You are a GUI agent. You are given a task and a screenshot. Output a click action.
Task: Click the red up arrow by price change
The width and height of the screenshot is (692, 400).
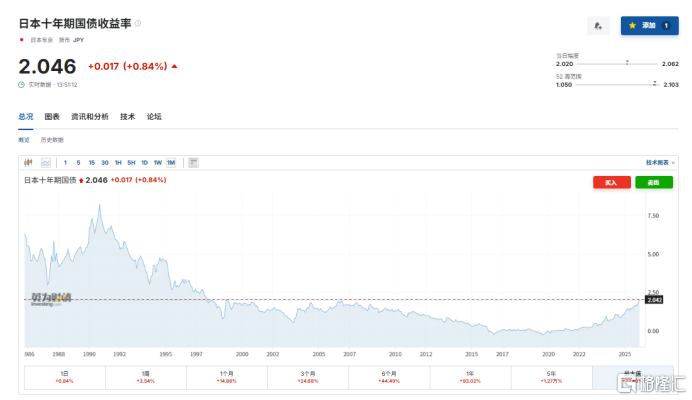coord(175,66)
